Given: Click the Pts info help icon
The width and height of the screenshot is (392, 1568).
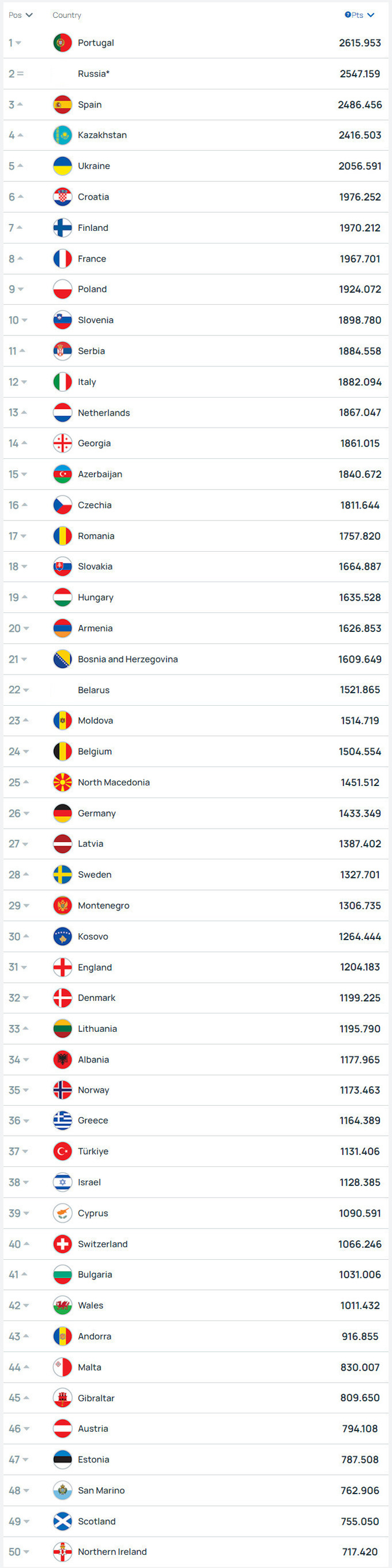Looking at the screenshot, I should (348, 14).
